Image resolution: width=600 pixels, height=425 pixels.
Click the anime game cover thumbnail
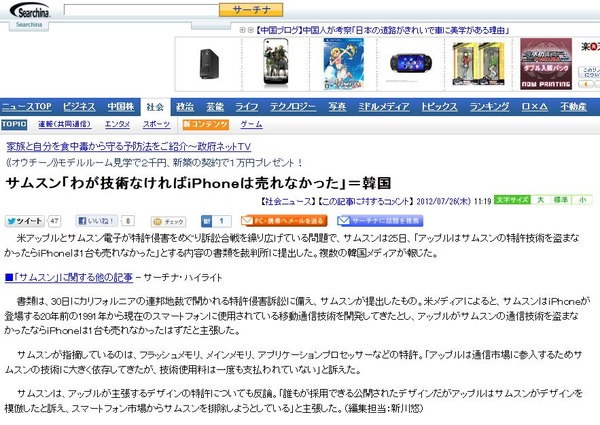point(344,64)
